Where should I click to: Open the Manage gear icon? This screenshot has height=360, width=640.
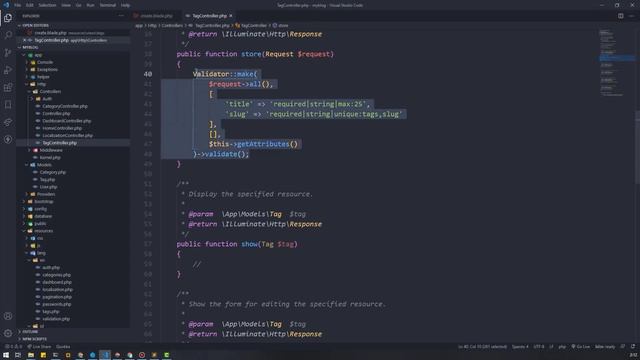[x=8, y=333]
